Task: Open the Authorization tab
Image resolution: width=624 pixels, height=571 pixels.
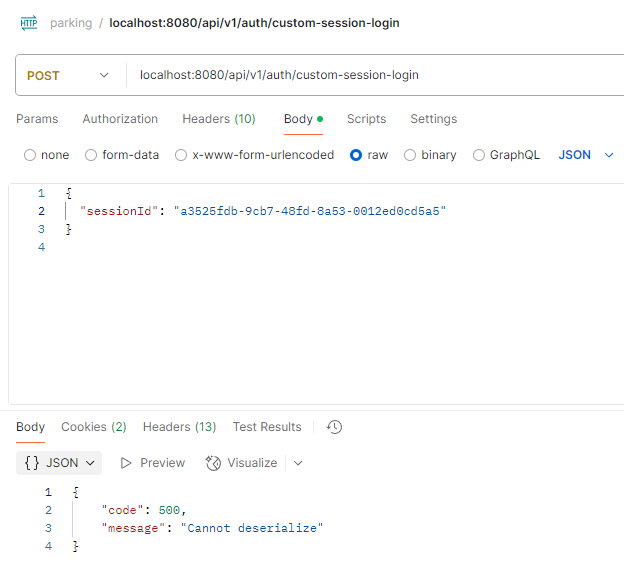Action: tap(120, 119)
